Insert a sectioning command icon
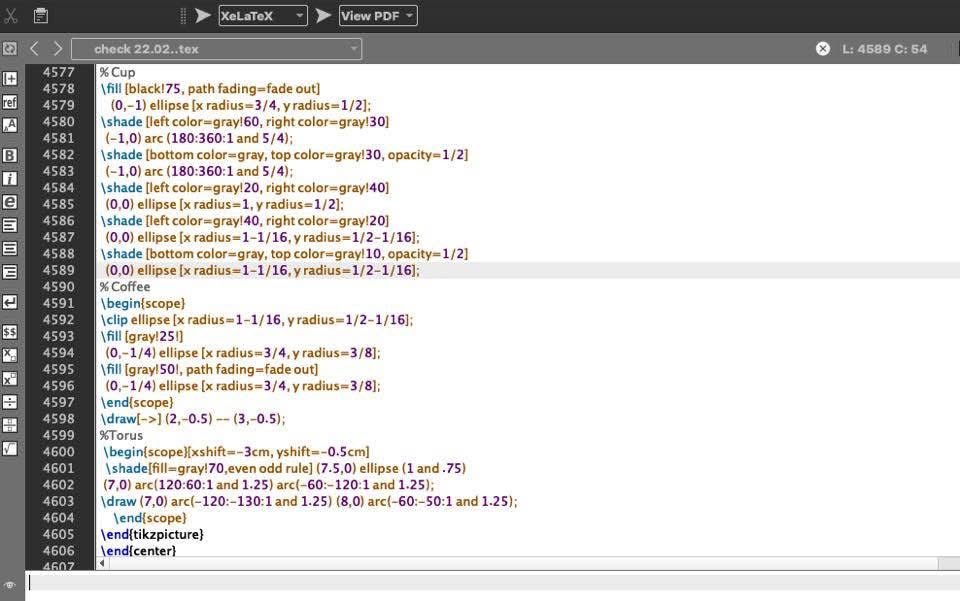 point(10,78)
